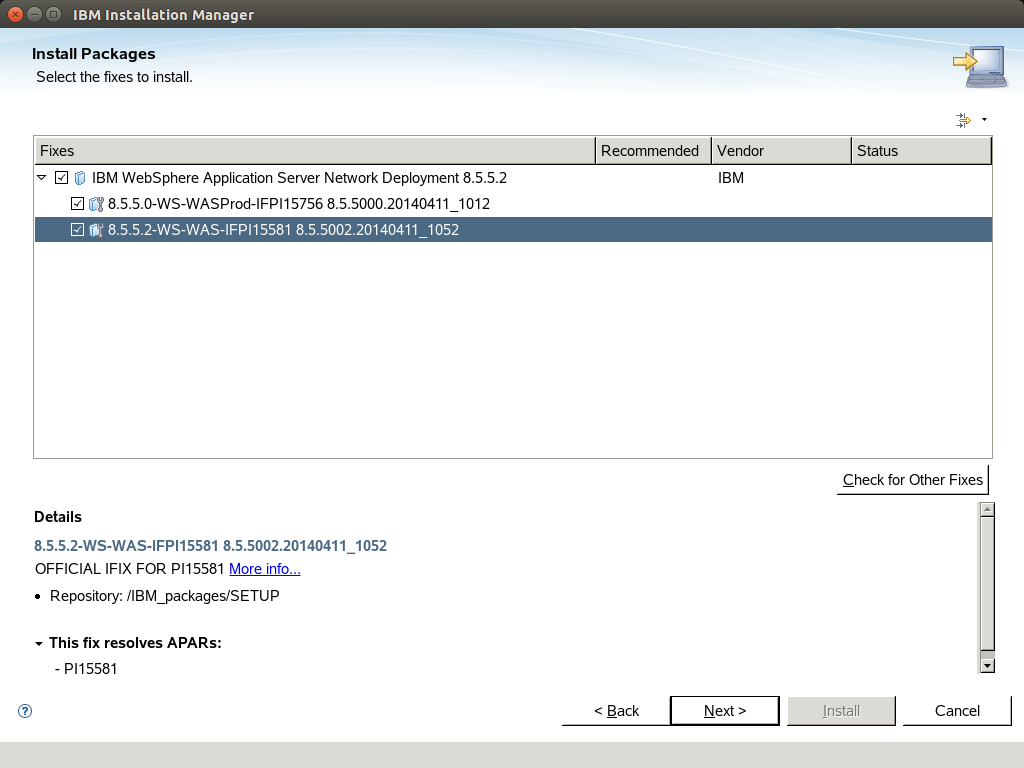Click the Details scrollbar down arrow
Viewport: 1024px width, 768px height.
tap(987, 665)
